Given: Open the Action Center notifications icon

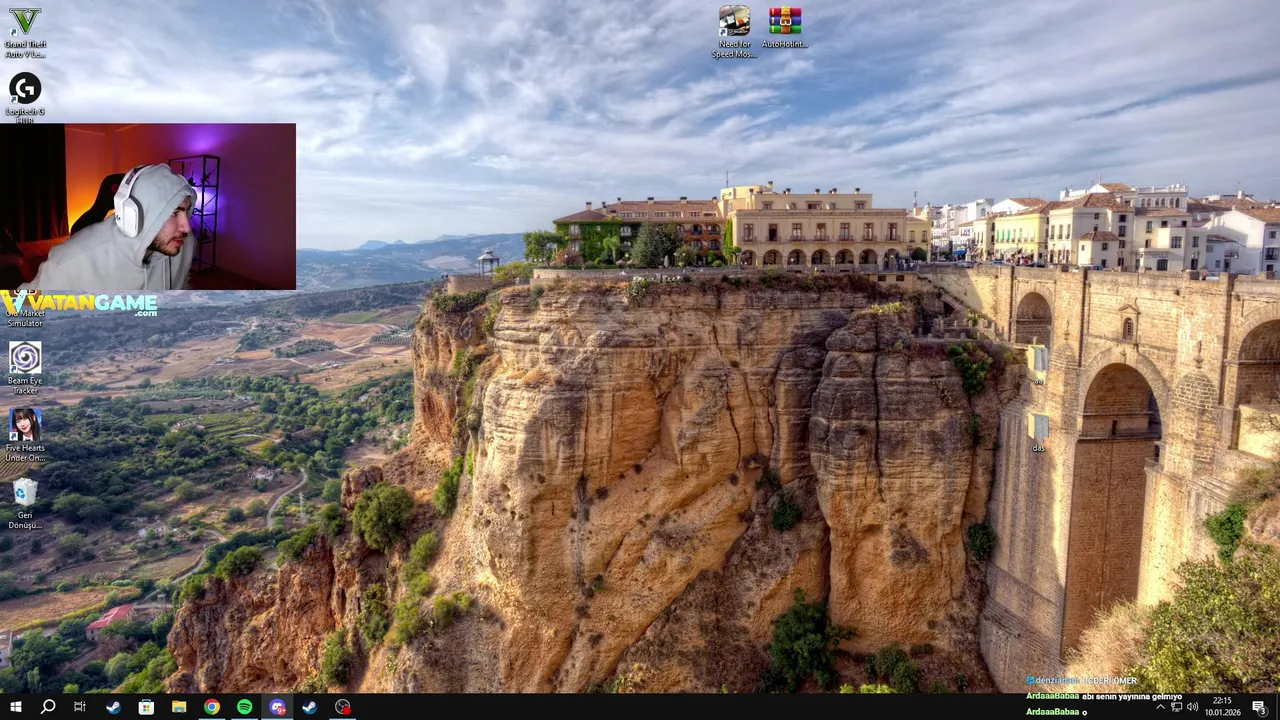Looking at the screenshot, I should [x=1259, y=707].
